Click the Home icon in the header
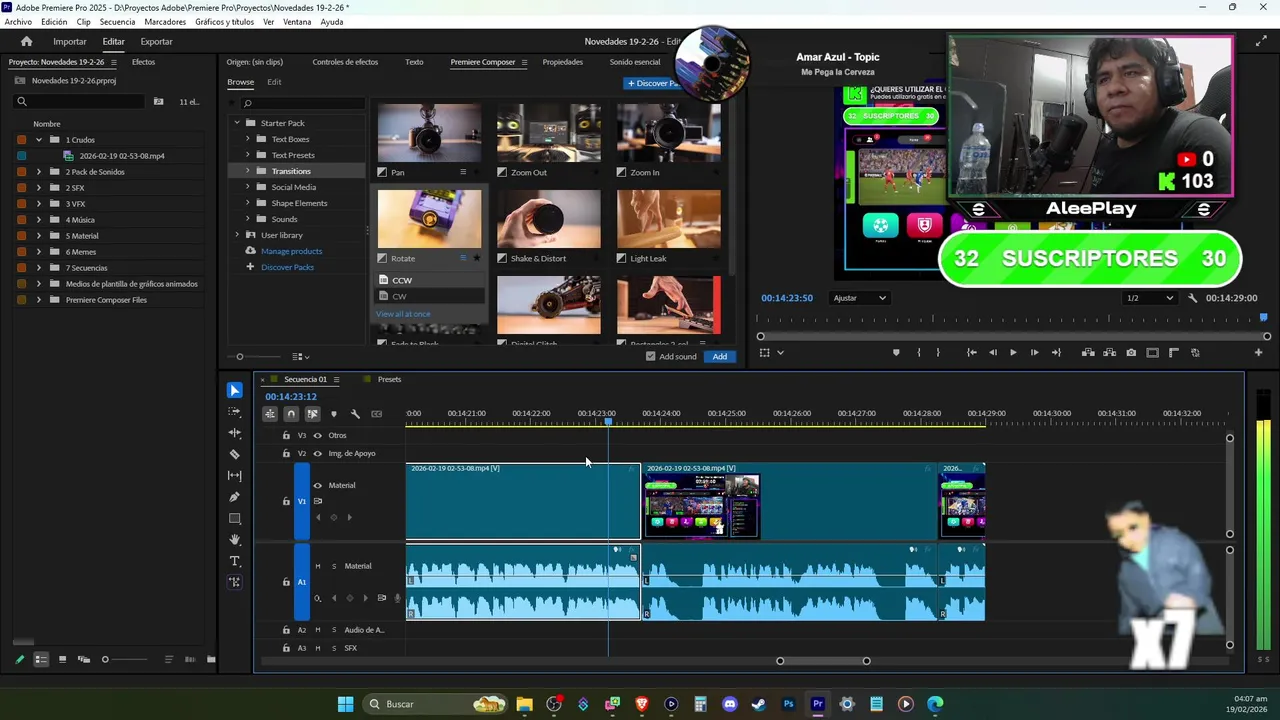Screen dimensions: 1280x720 coord(27,41)
